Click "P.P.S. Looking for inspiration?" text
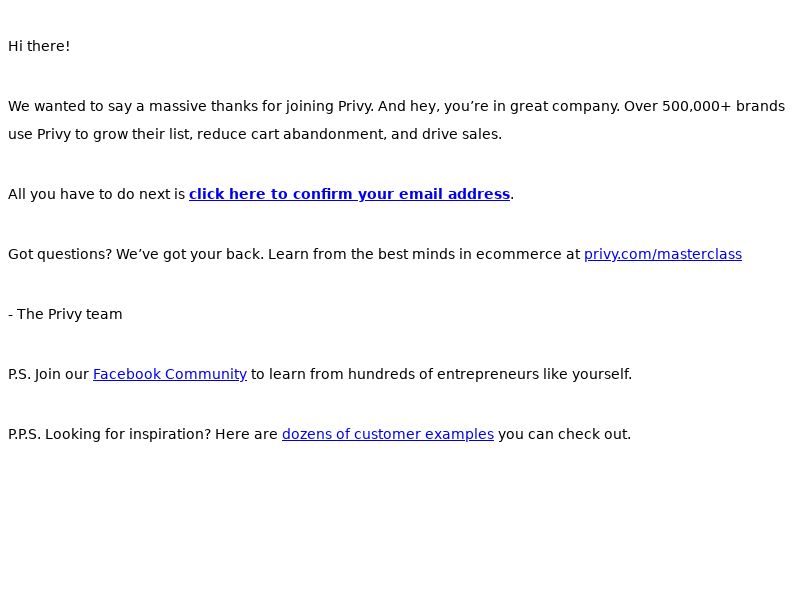This screenshot has height=600, width=800. coord(109,434)
